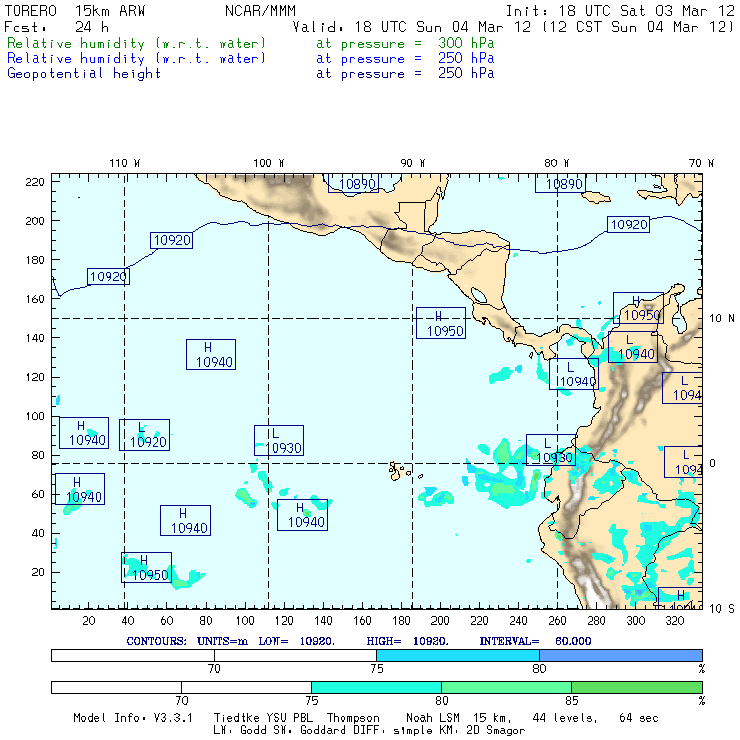Click the blue 'Relative humidity' legend label
The image size is (740, 740).
coord(136,59)
